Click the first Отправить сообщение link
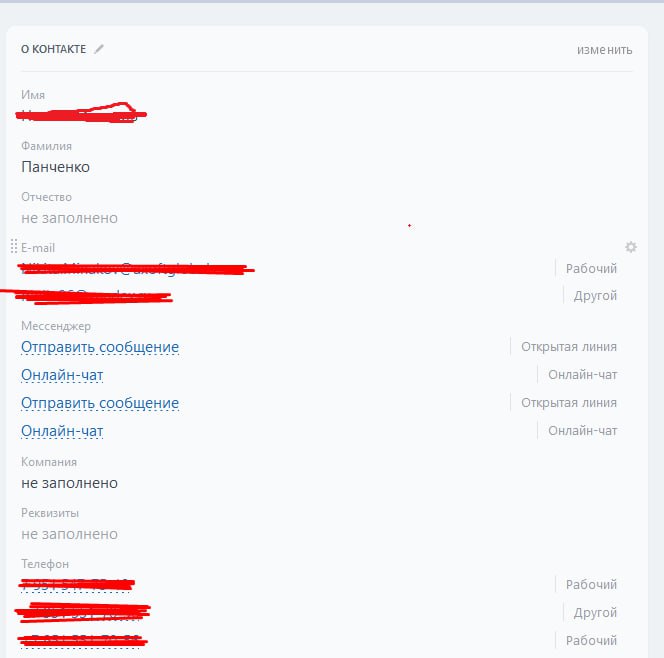664x658 pixels. [100, 347]
